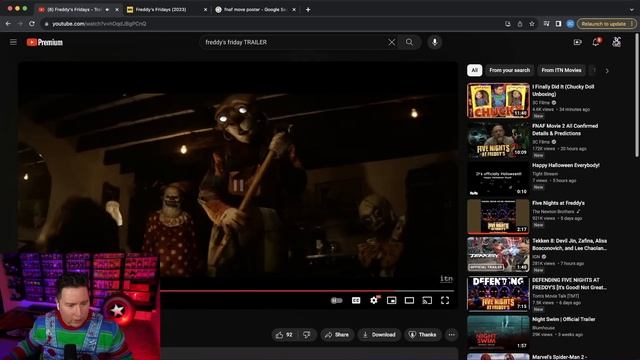Open Night Swim Official Trailer video
Viewport: 640px width, 360px height.
point(498,333)
